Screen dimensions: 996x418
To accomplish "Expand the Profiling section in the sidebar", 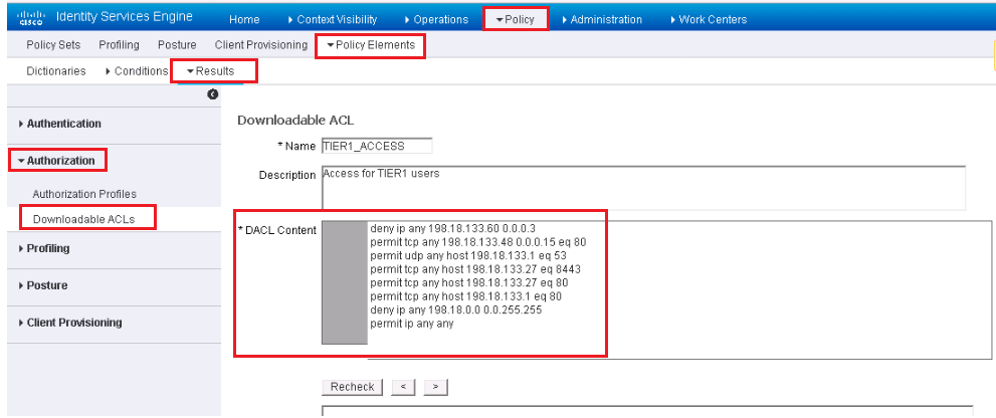I will (x=44, y=248).
